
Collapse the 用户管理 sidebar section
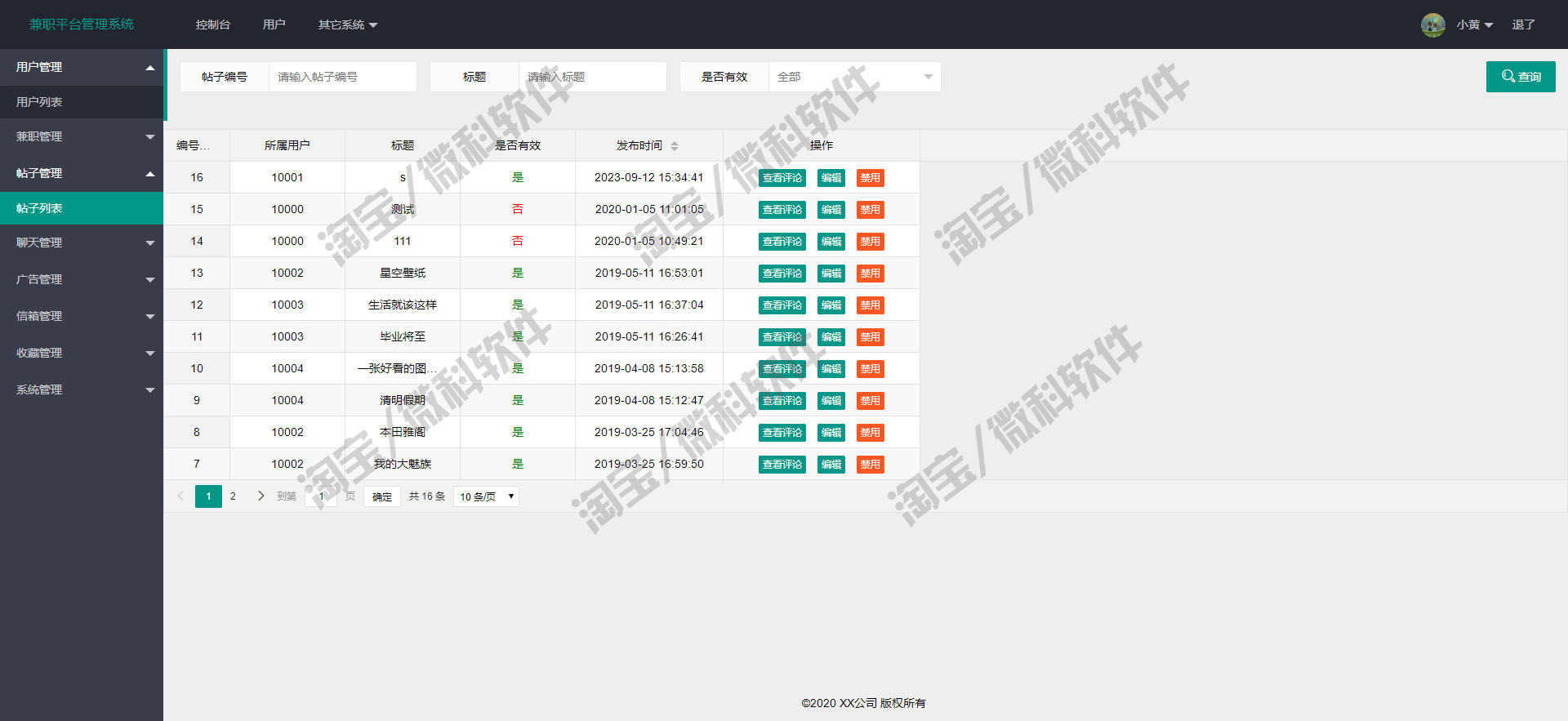click(82, 67)
